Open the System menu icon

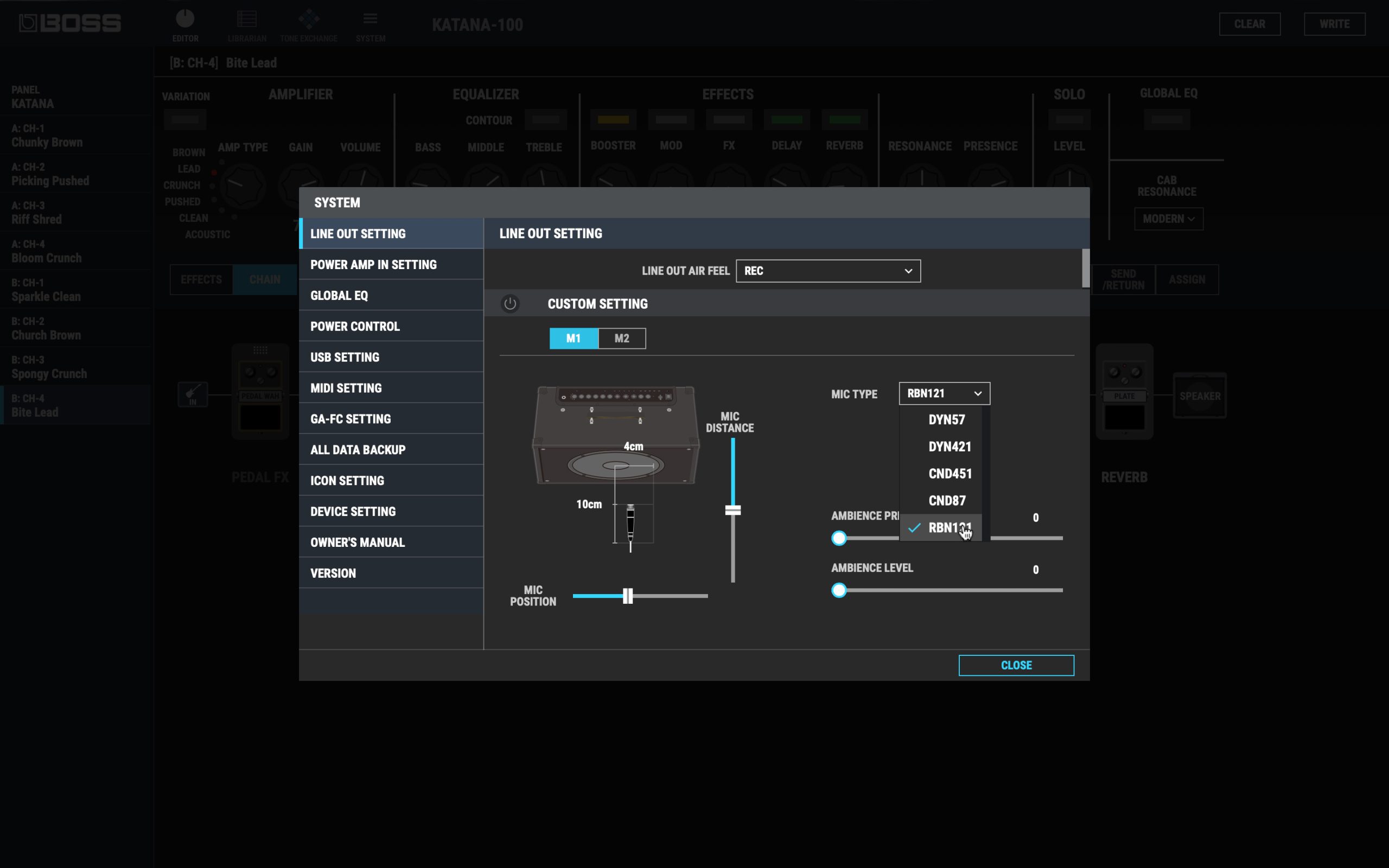coord(370,25)
